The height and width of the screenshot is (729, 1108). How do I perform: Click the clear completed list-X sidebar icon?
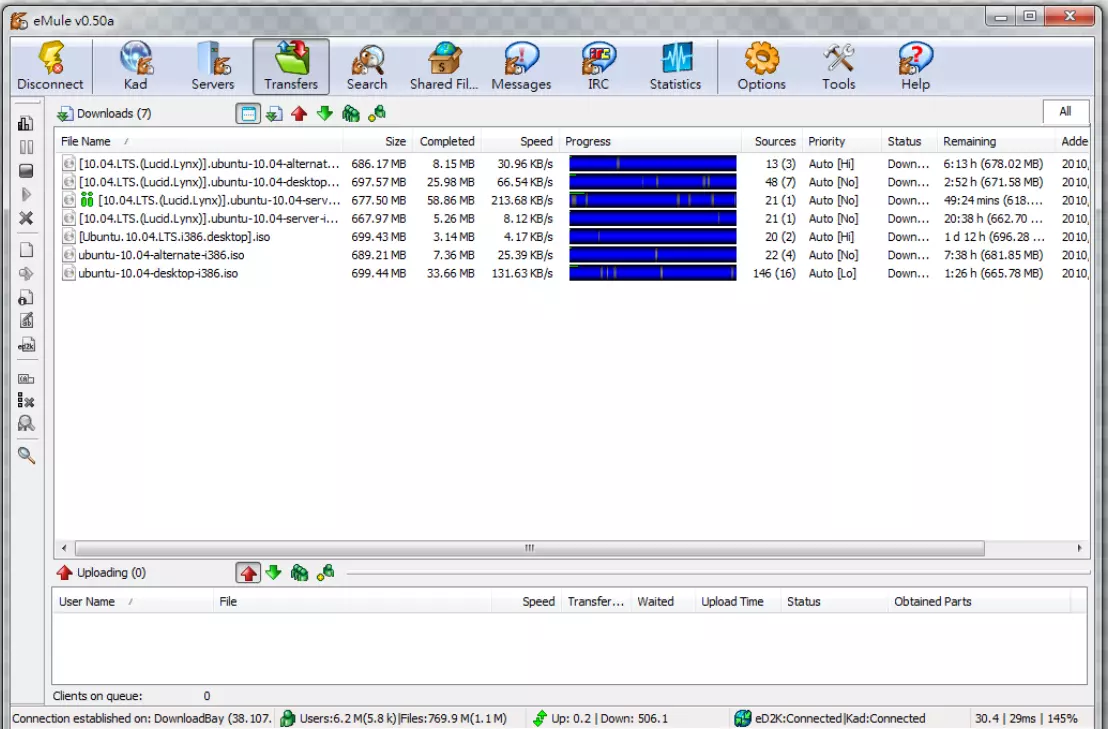click(x=25, y=401)
